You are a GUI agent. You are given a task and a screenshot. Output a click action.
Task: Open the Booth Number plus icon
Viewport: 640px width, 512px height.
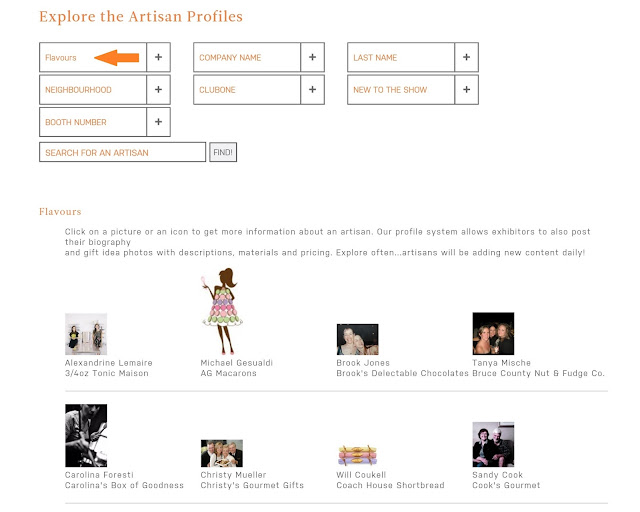coord(158,122)
